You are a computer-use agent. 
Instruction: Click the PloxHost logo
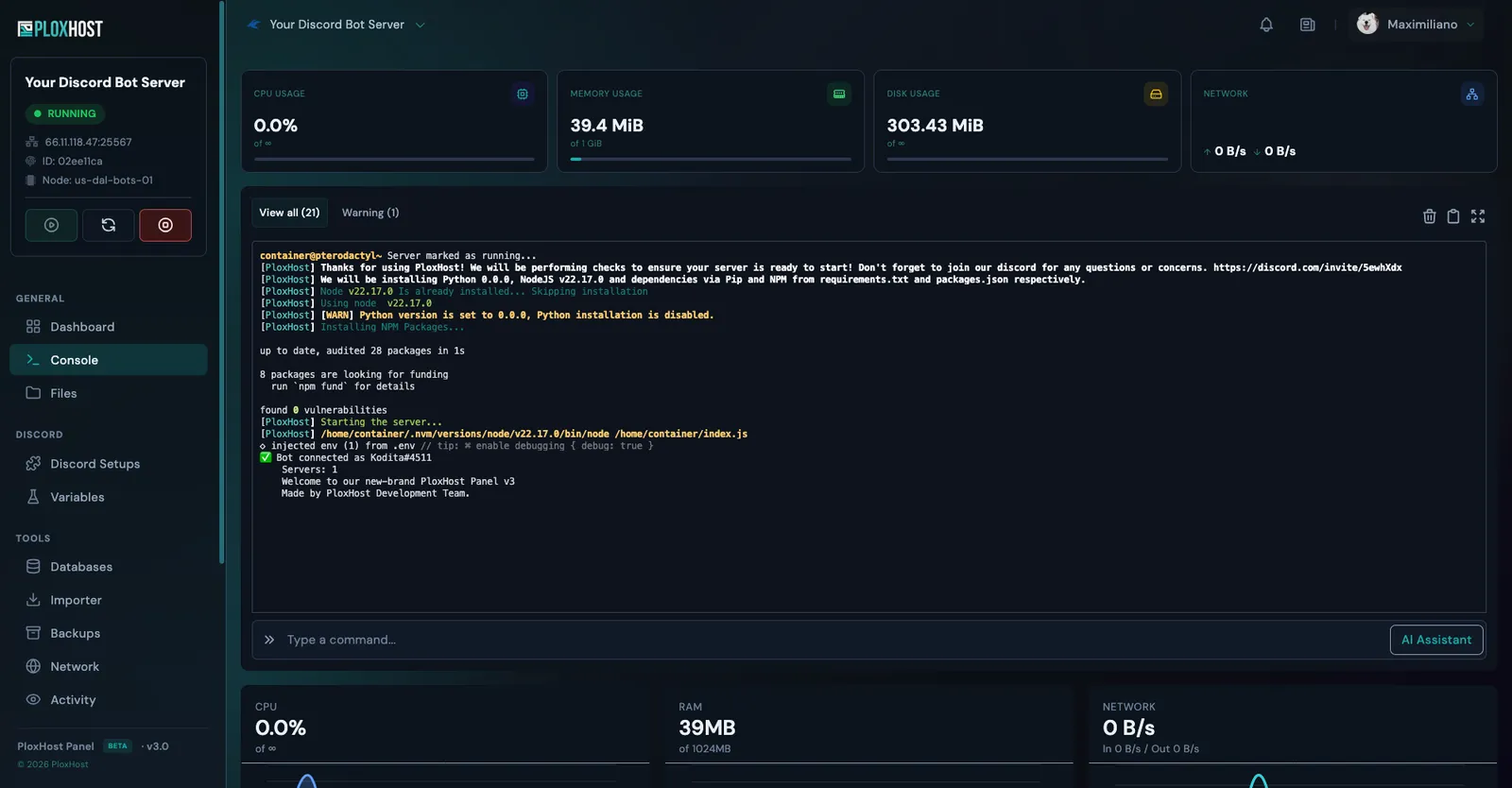60,29
